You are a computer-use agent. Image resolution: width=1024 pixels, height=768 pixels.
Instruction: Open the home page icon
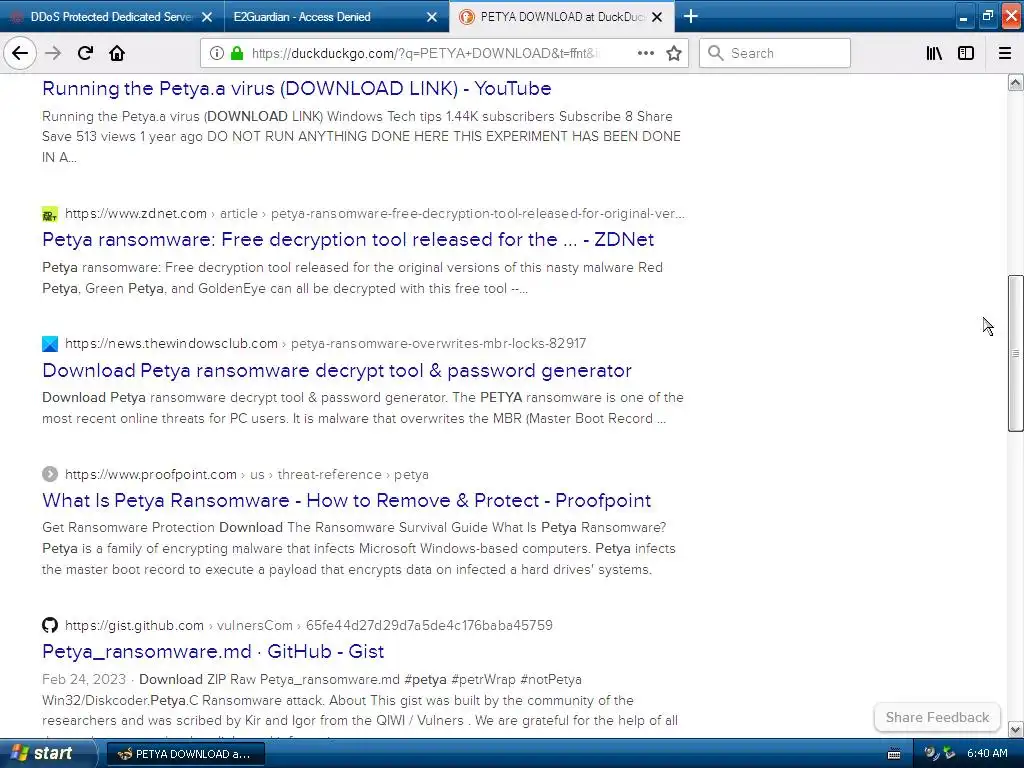117,53
